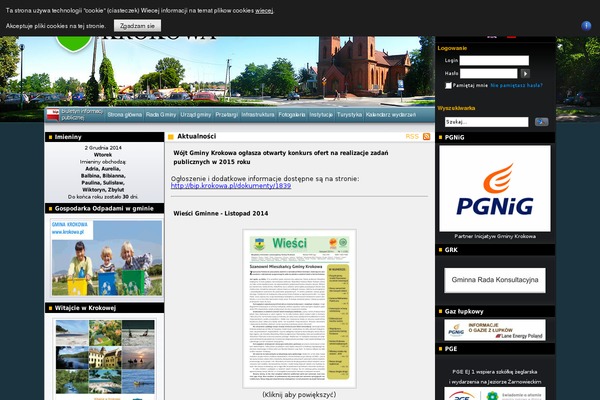Click the blue info icon in cookie bar
The height and width of the screenshot is (400, 600).
click(586, 26)
